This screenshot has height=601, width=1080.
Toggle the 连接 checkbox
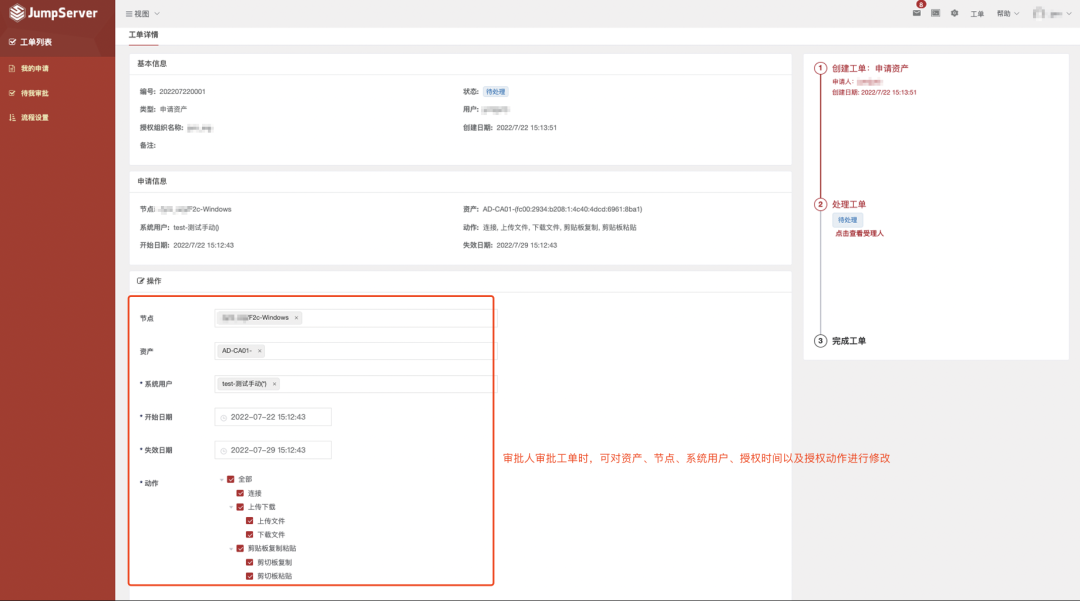pos(240,493)
